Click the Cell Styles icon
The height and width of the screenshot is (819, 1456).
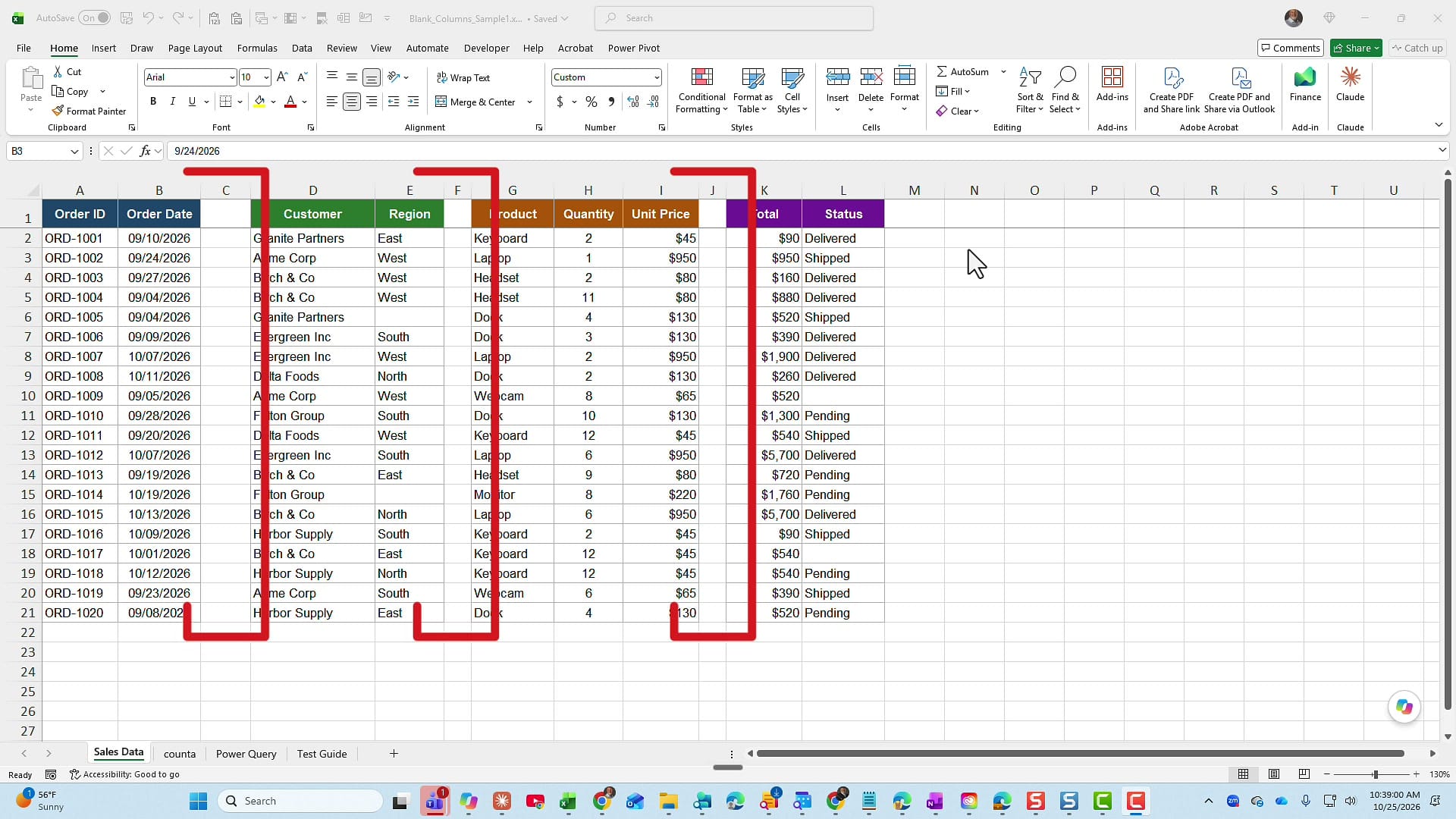pyautogui.click(x=792, y=77)
